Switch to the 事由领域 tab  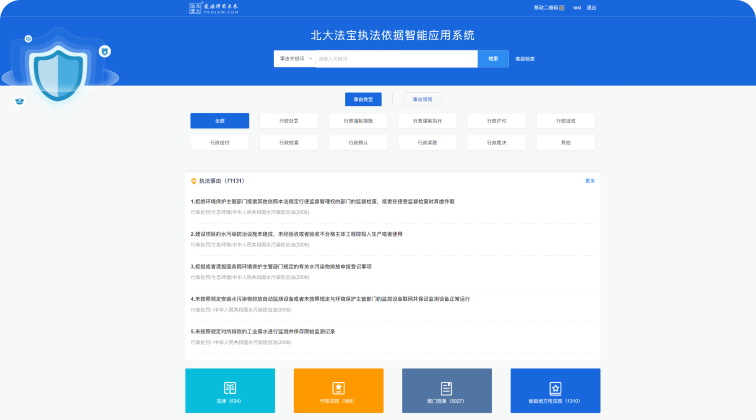422,99
